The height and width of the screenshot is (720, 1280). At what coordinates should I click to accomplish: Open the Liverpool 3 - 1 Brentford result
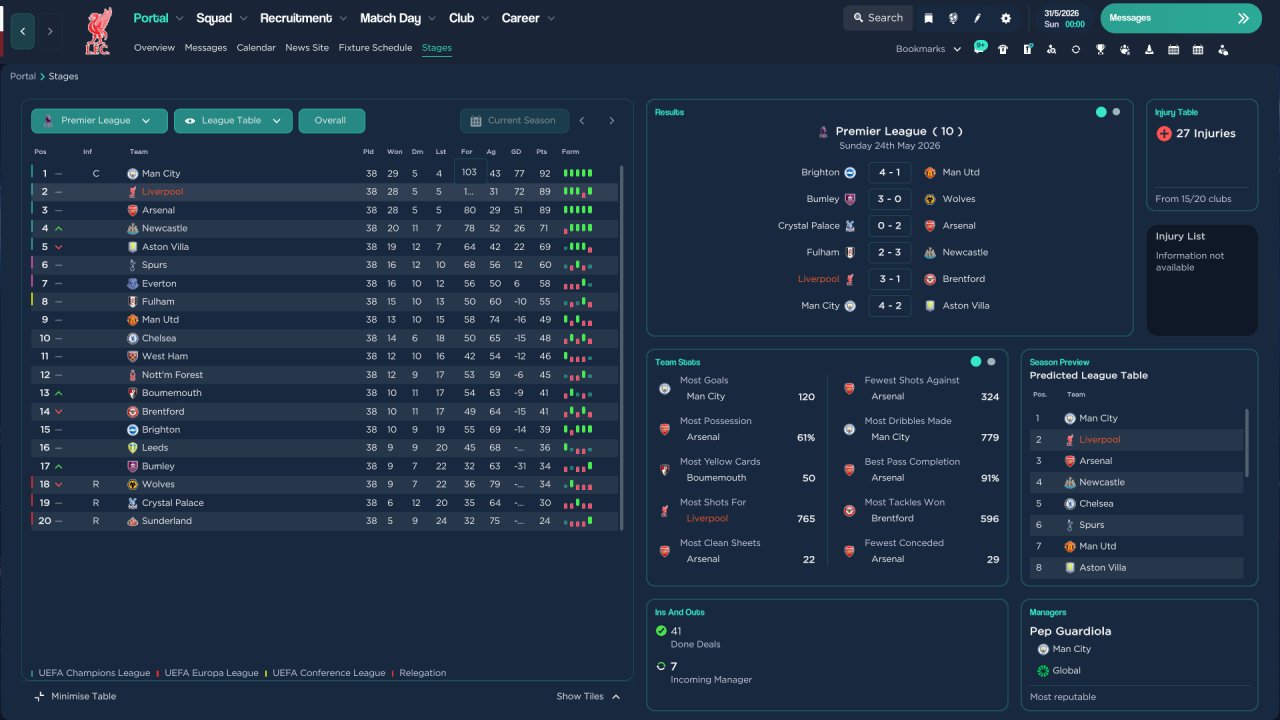(889, 279)
